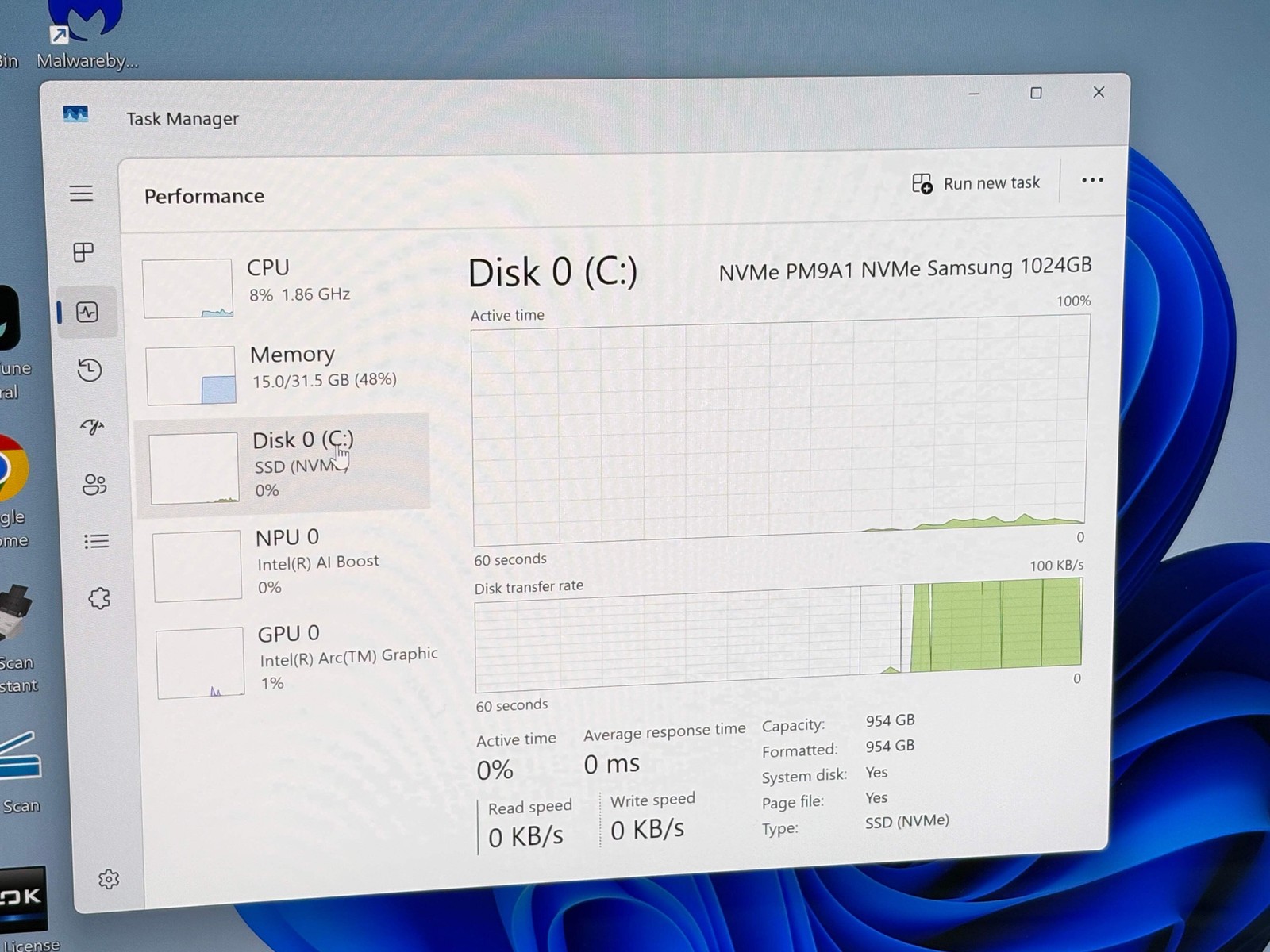Image resolution: width=1270 pixels, height=952 pixels.
Task: Select Disk 0 (C:) performance item
Action: coord(283,466)
